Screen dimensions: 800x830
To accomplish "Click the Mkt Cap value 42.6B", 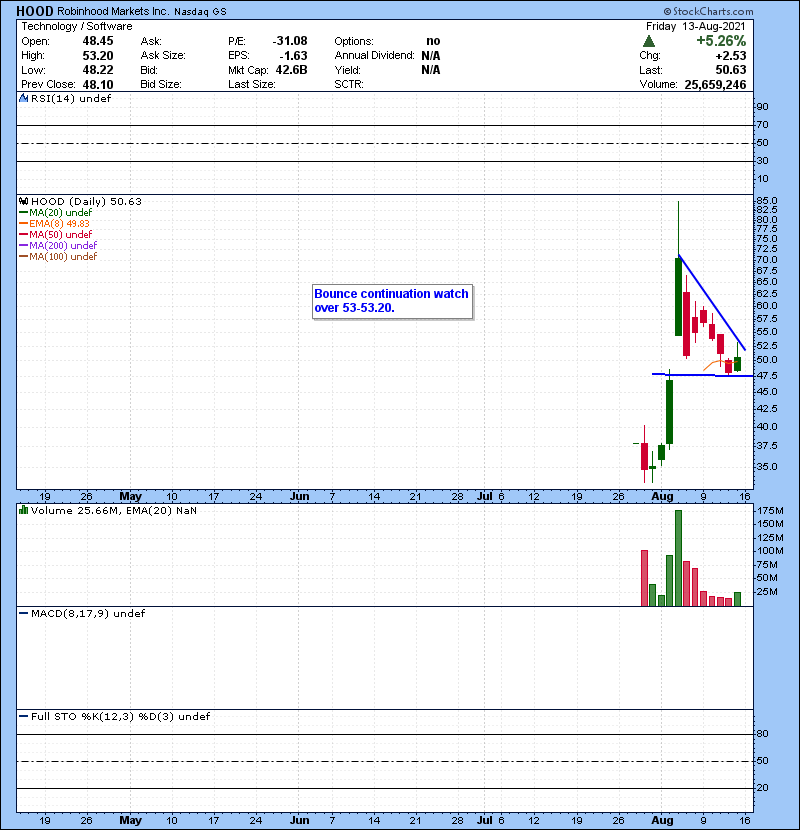I will [x=291, y=70].
